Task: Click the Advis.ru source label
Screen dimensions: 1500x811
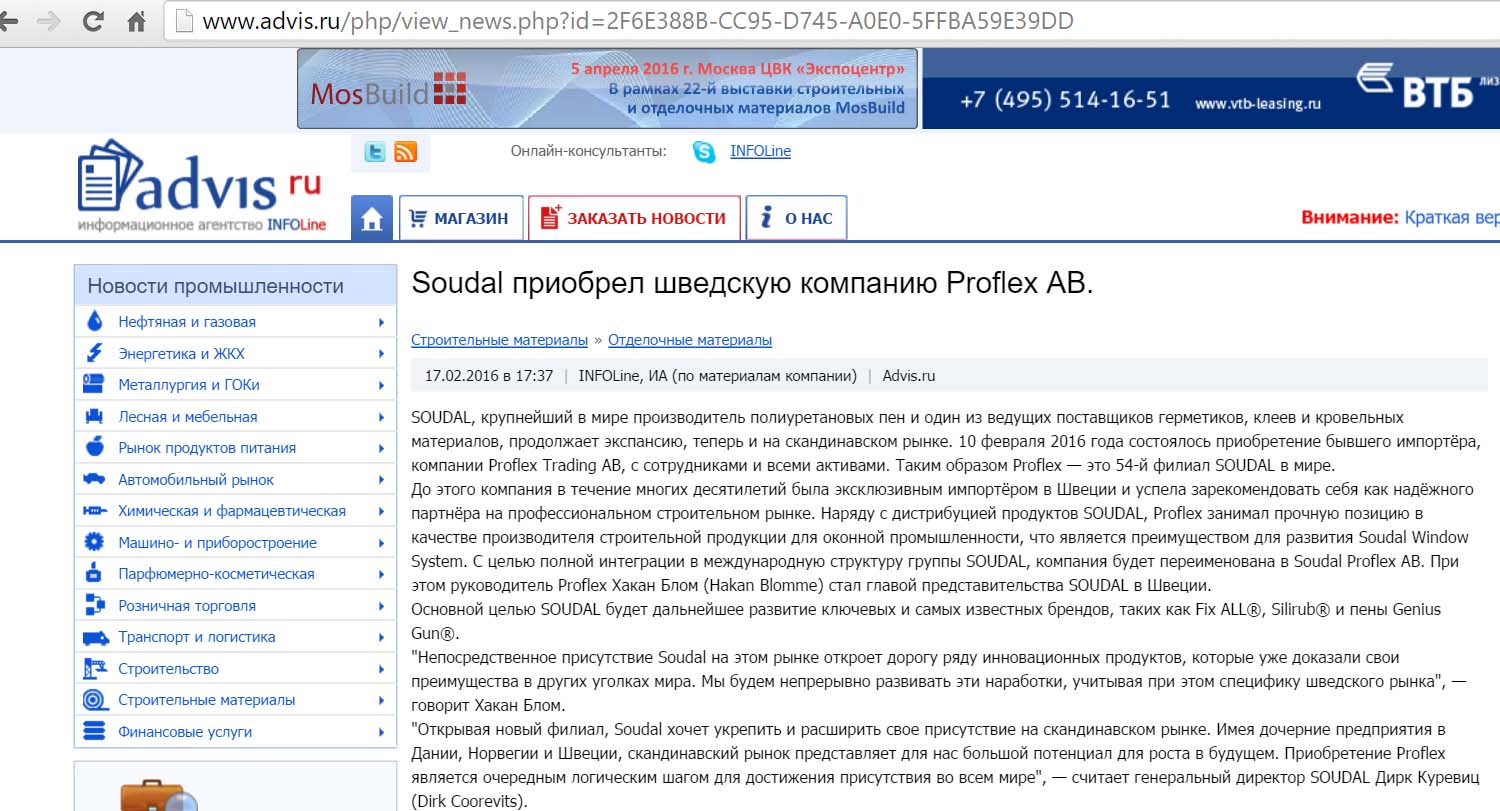Action: click(909, 376)
